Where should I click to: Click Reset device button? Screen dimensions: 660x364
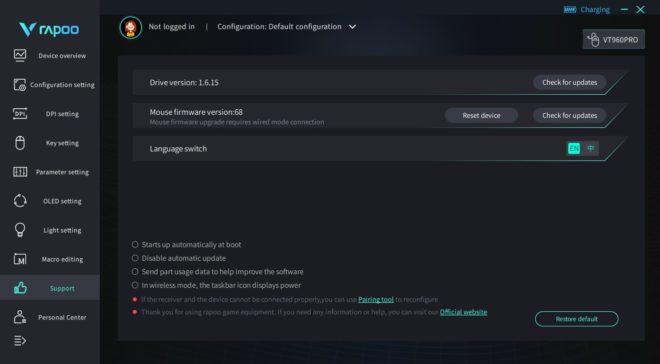coord(481,115)
